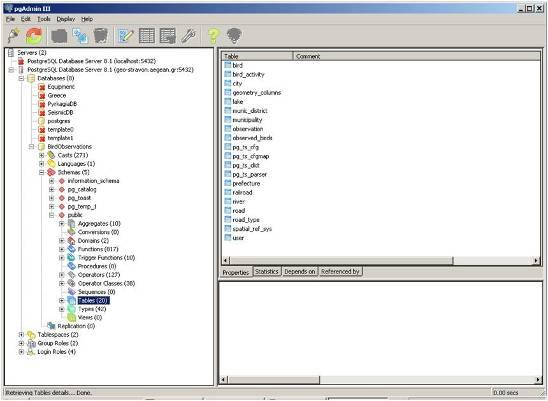Click the Tablespaces node icon

[x=31, y=335]
